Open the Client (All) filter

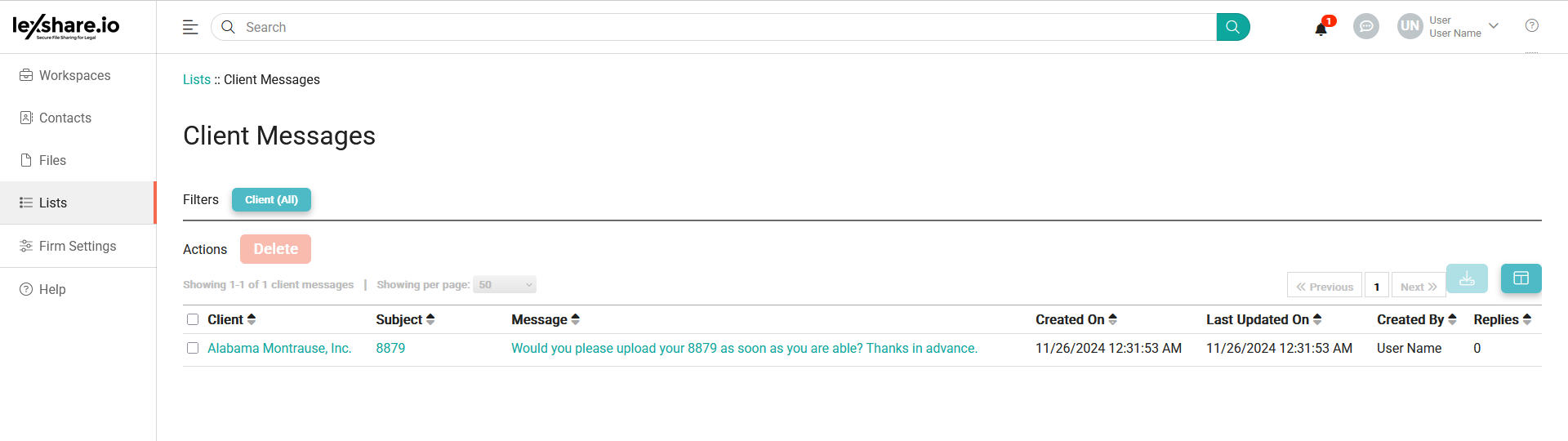tap(271, 200)
